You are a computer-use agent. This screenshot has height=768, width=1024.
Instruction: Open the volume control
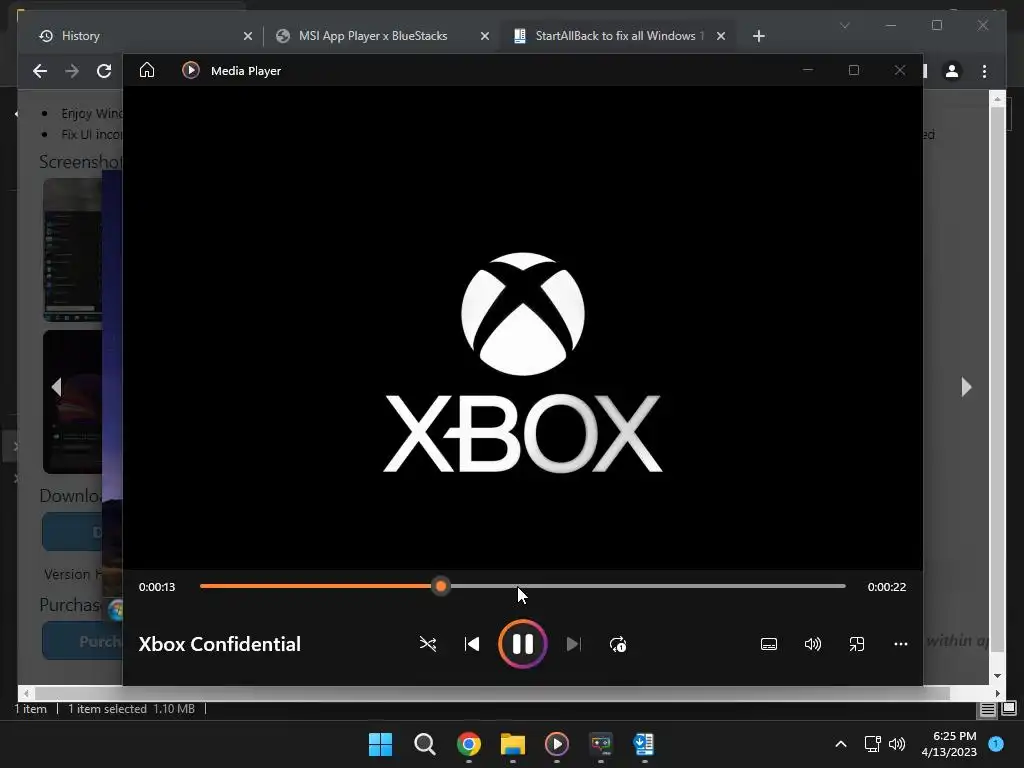[x=812, y=644]
